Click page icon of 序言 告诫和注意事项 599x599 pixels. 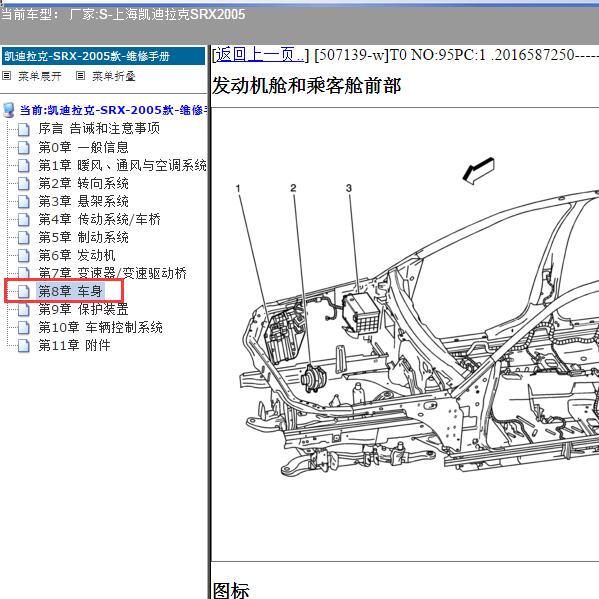click(24, 129)
